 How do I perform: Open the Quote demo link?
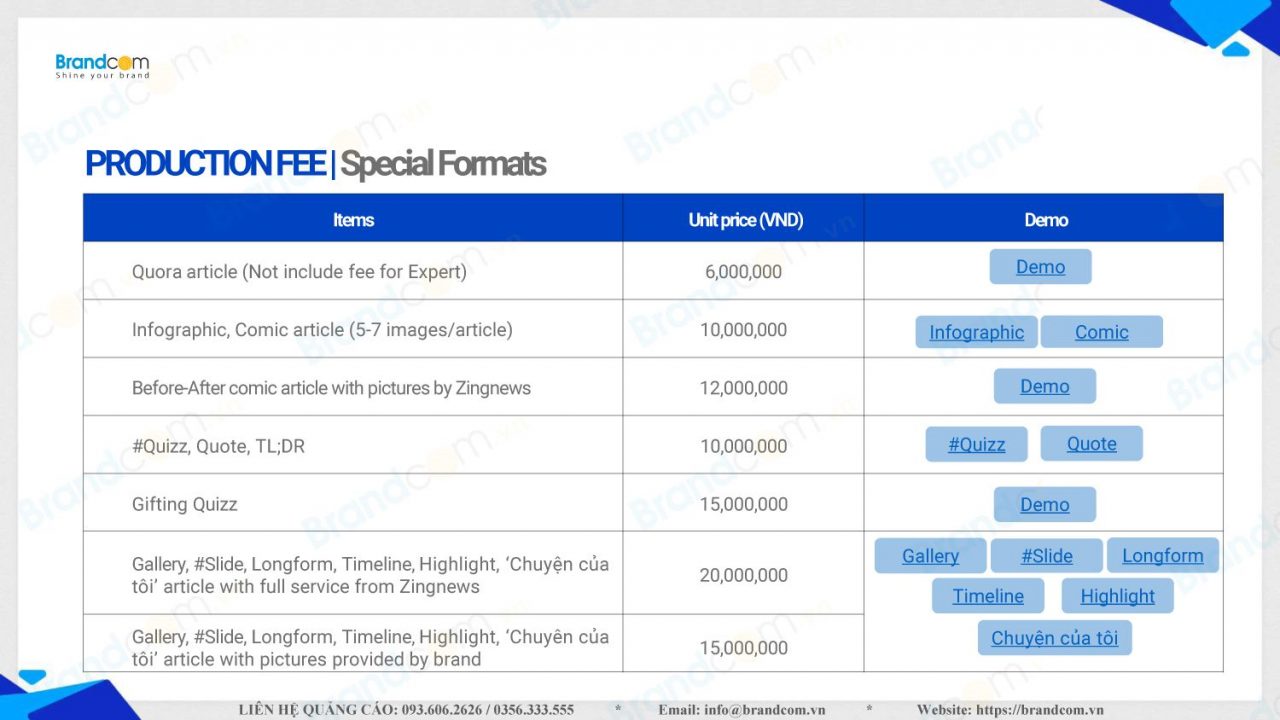pyautogui.click(x=1091, y=444)
